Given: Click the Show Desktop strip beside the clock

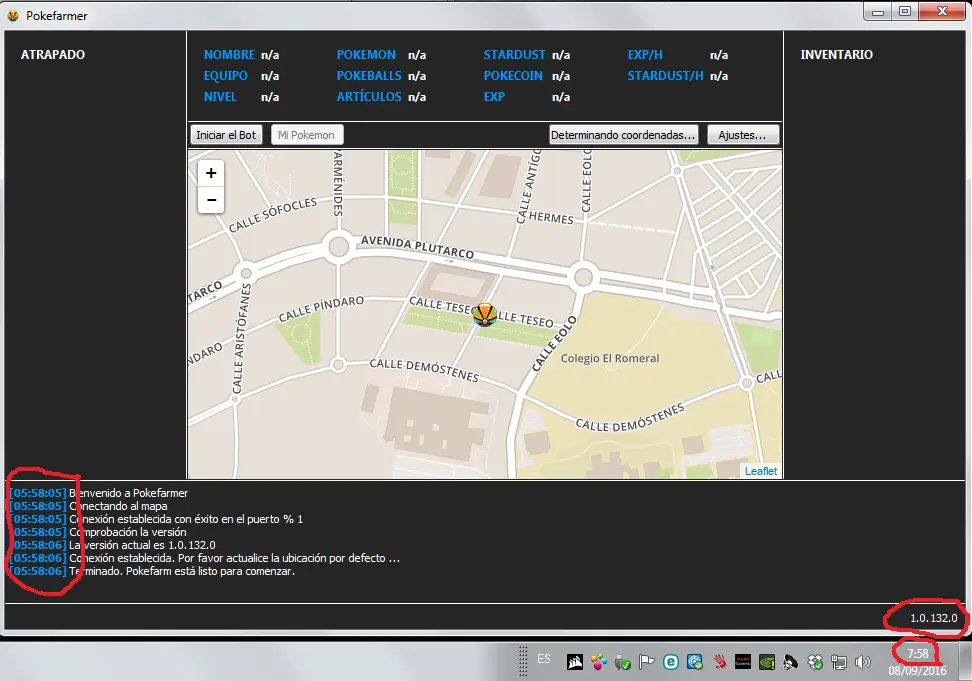Looking at the screenshot, I should point(965,662).
